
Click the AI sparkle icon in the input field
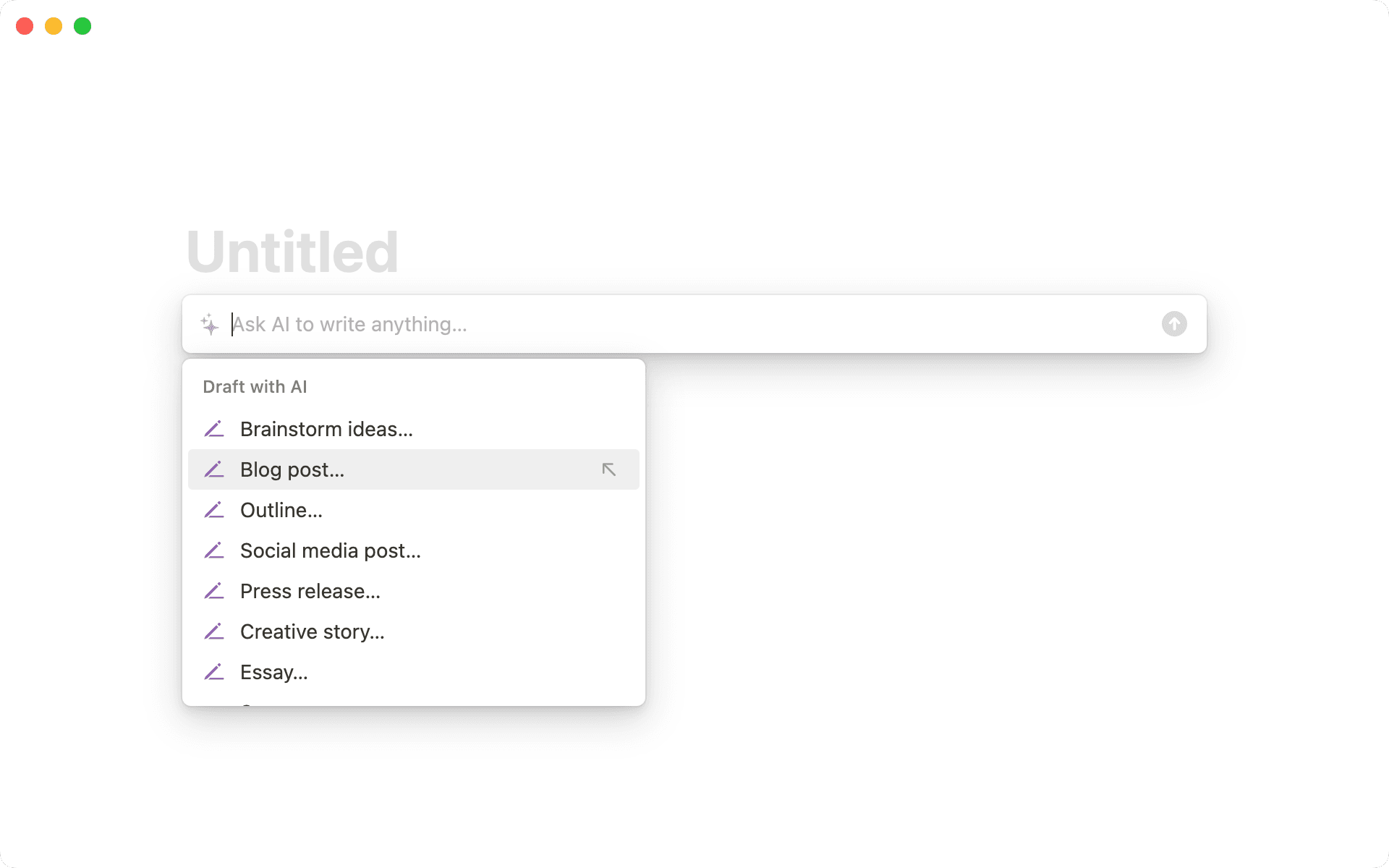click(x=209, y=325)
